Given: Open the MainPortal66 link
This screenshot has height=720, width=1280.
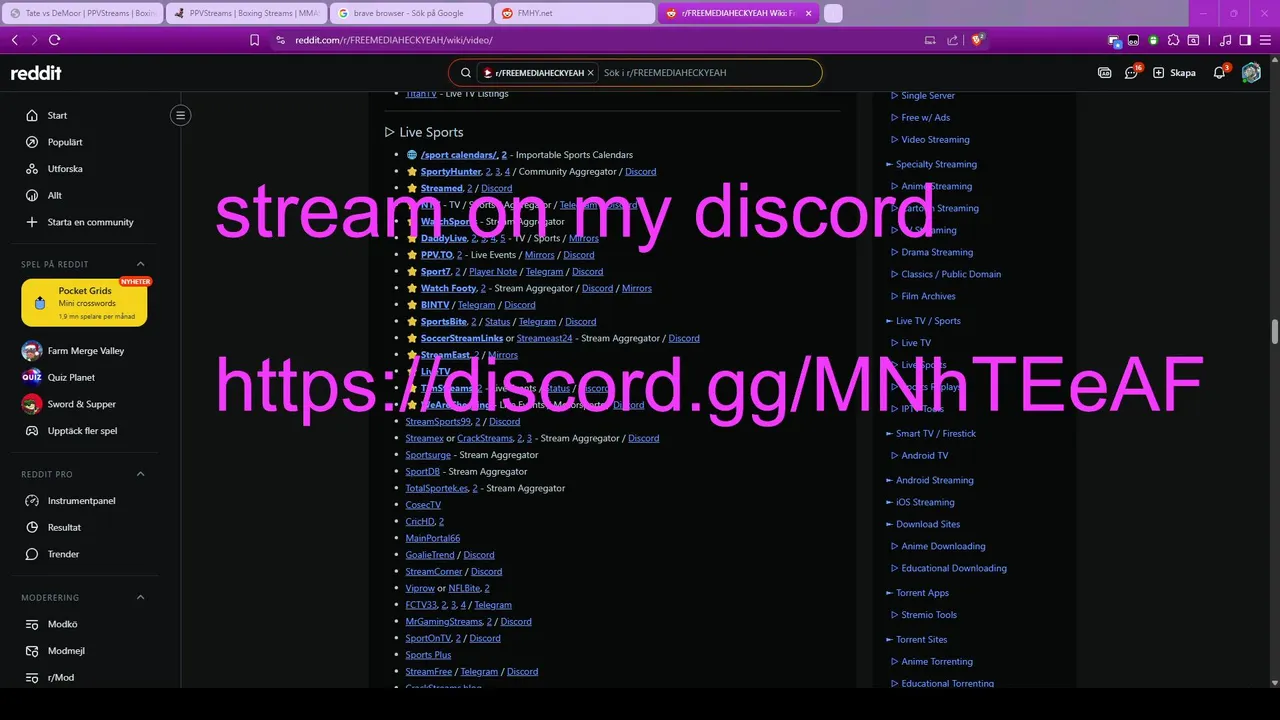Looking at the screenshot, I should click(433, 539).
